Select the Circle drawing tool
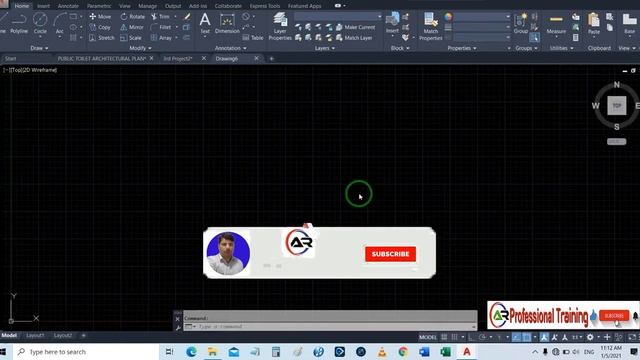The width and height of the screenshot is (640, 360). pos(40,23)
